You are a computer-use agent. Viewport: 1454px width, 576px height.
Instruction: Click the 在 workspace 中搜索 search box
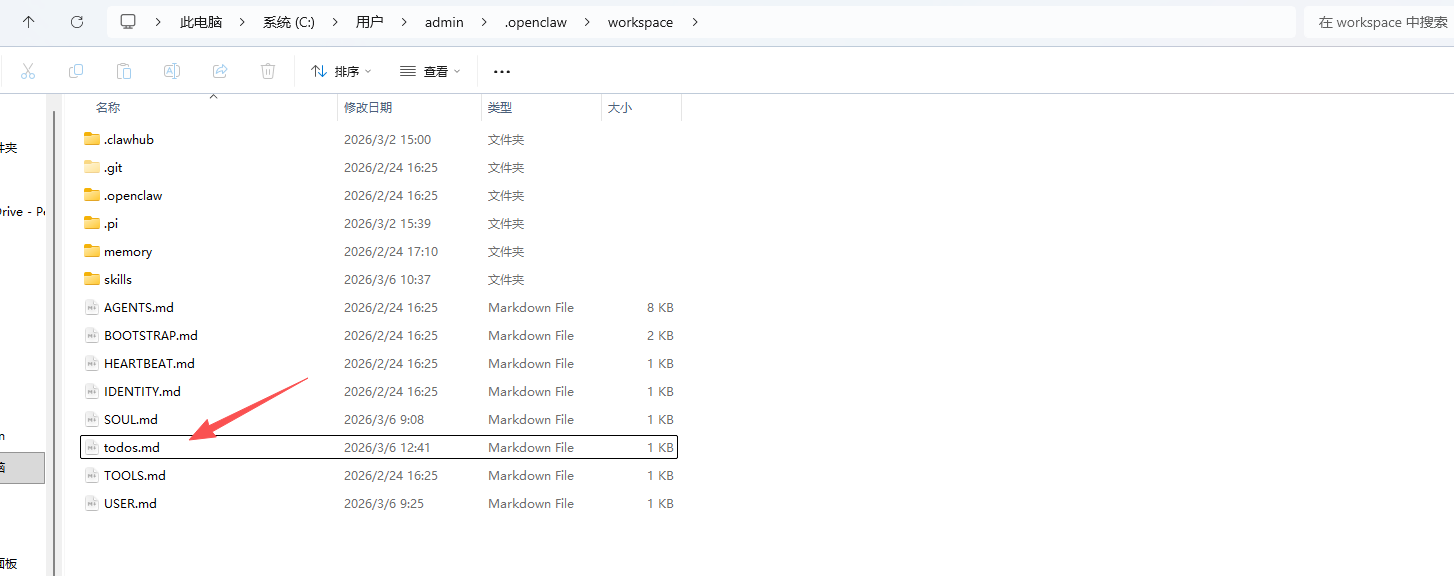coord(1379,22)
